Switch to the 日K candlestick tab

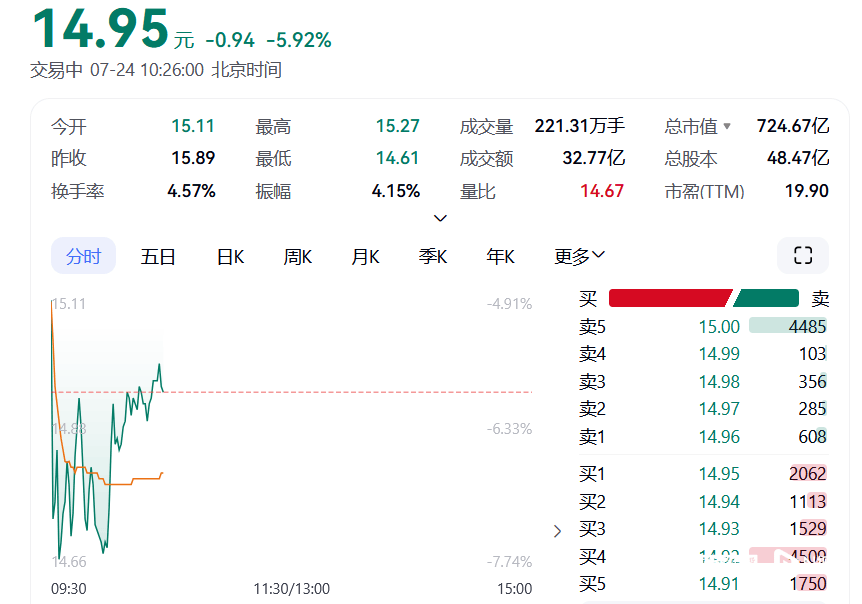(x=229, y=256)
